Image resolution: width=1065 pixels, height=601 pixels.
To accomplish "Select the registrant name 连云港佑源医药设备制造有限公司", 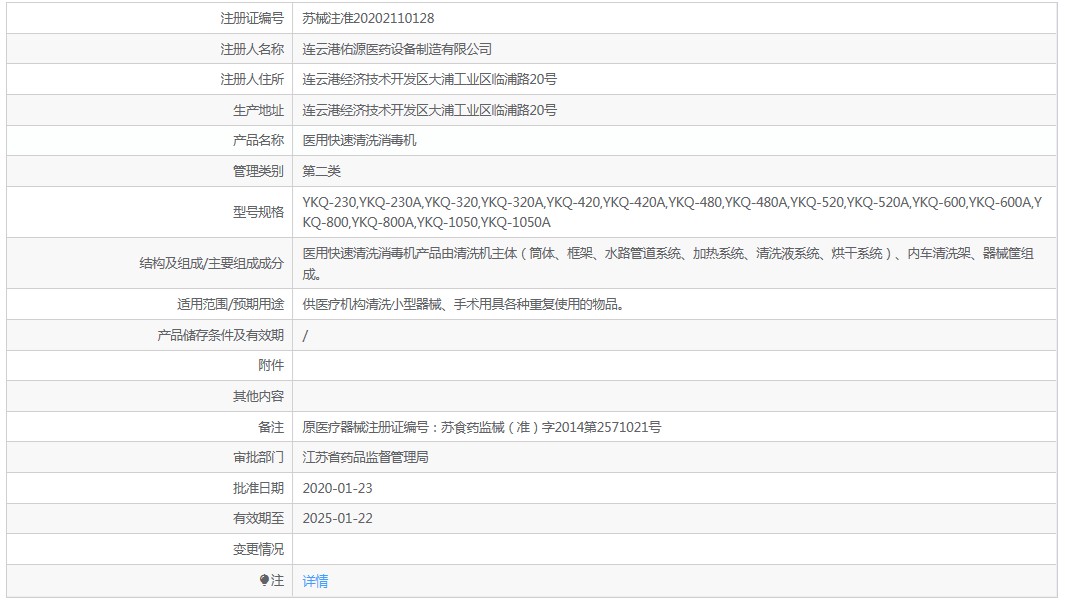I will (x=397, y=49).
